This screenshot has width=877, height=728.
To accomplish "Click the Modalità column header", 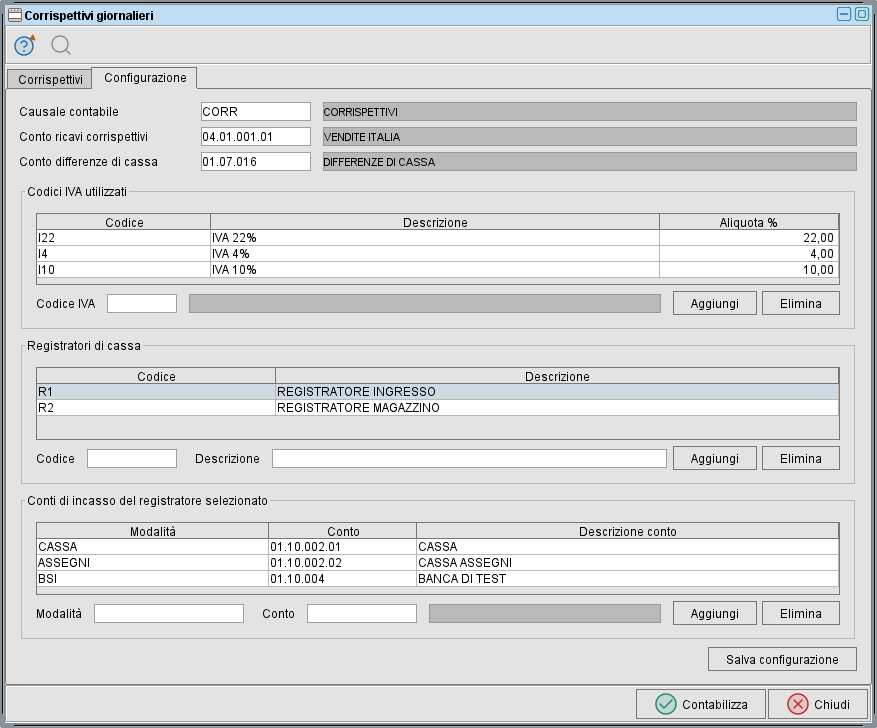I will point(152,531).
